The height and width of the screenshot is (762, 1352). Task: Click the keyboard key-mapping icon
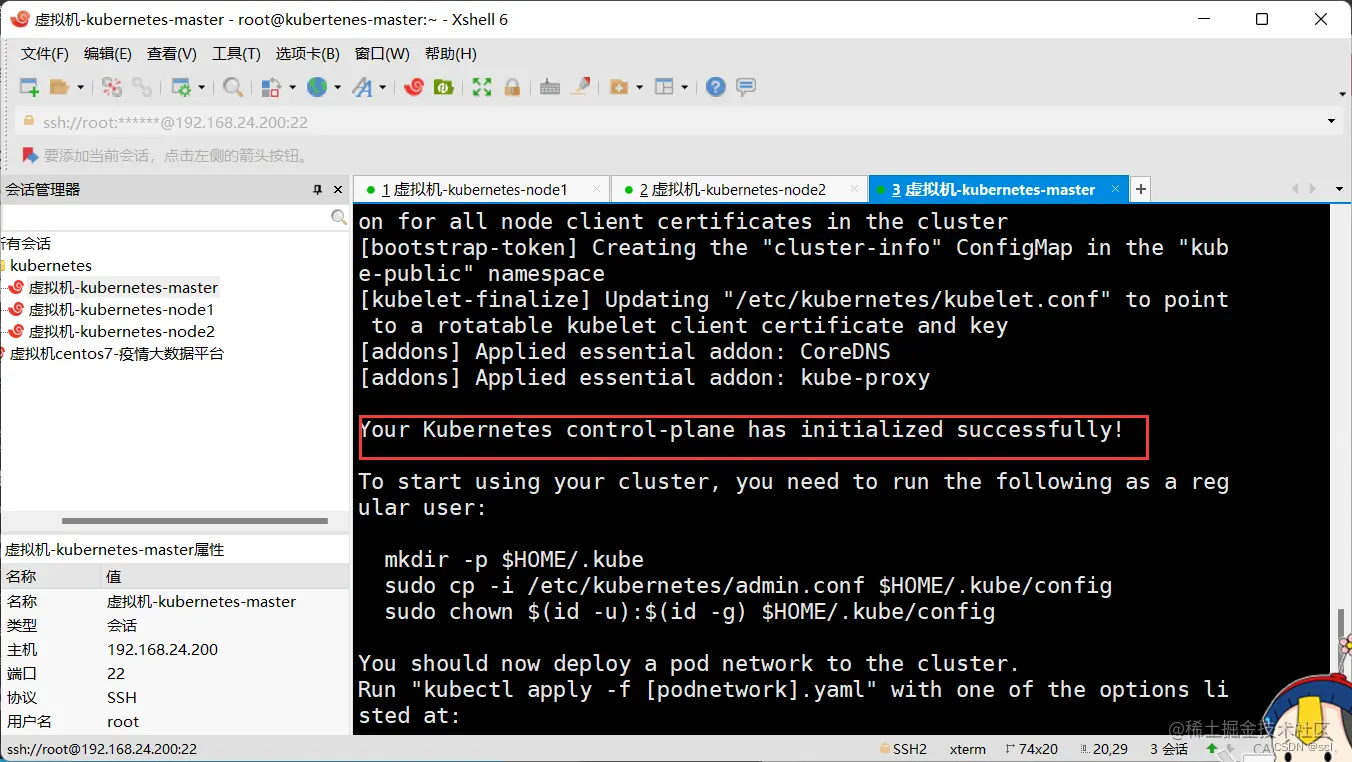[x=550, y=88]
